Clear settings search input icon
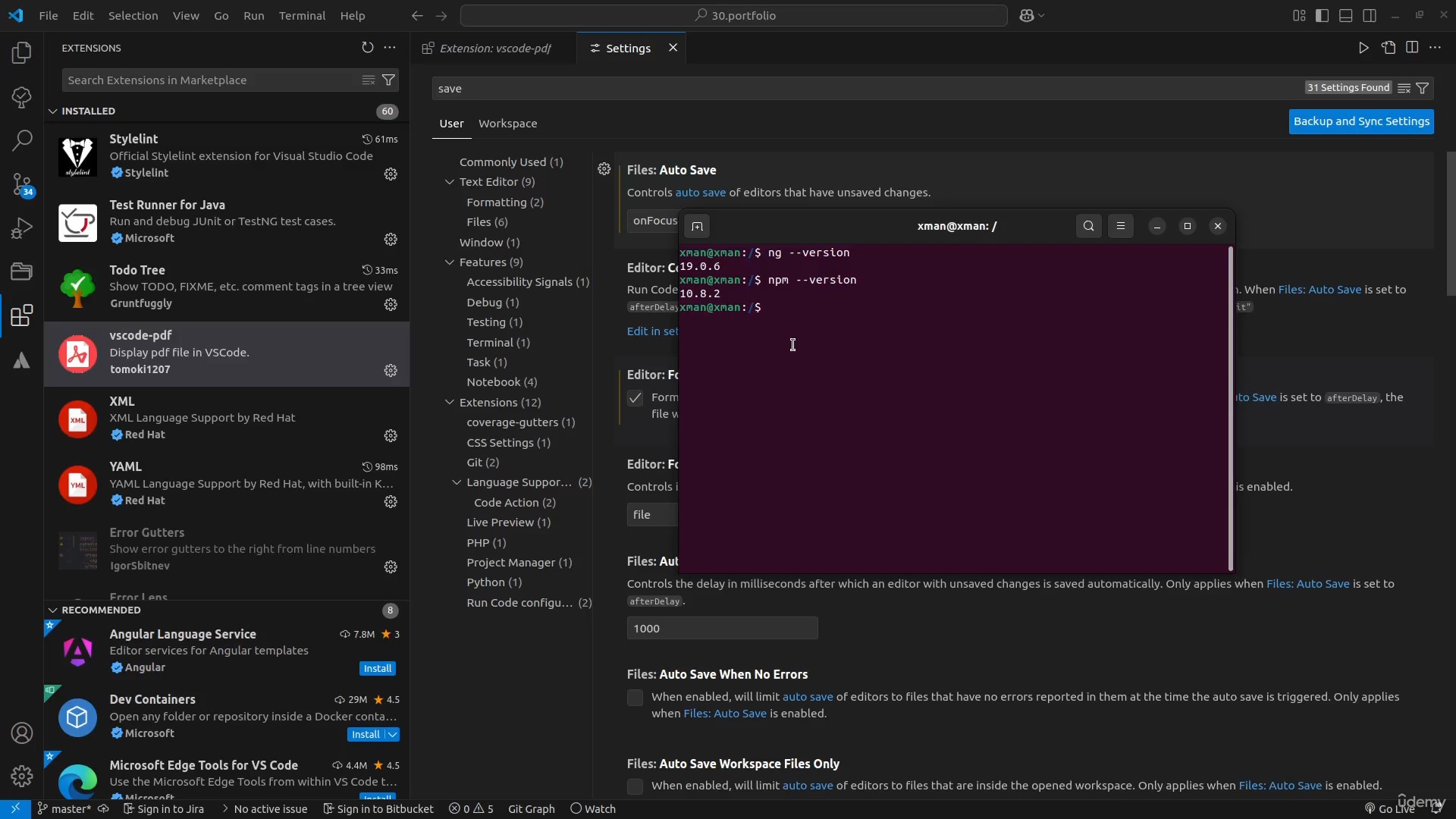This screenshot has width=1456, height=819. point(1404,88)
